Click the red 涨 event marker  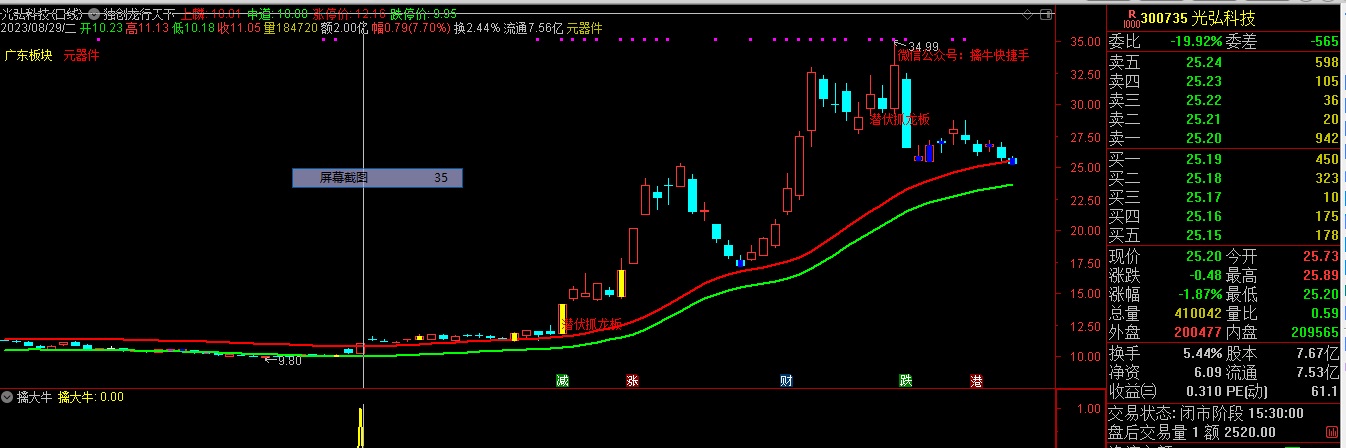[632, 381]
